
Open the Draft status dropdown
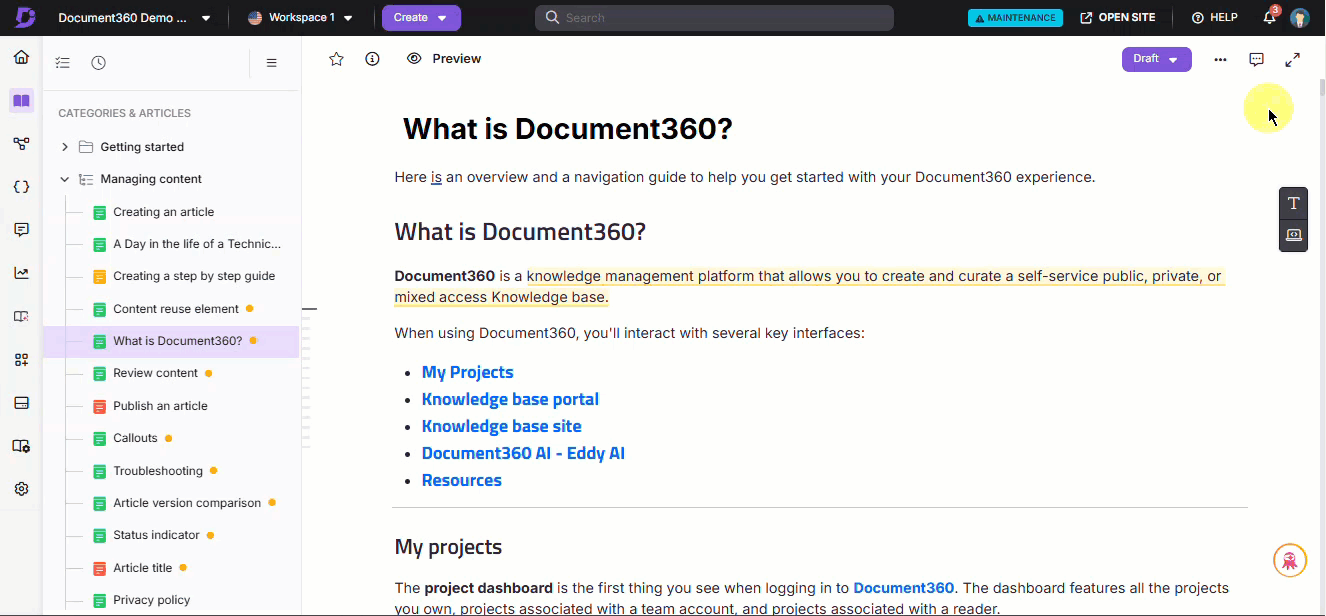(x=1156, y=59)
